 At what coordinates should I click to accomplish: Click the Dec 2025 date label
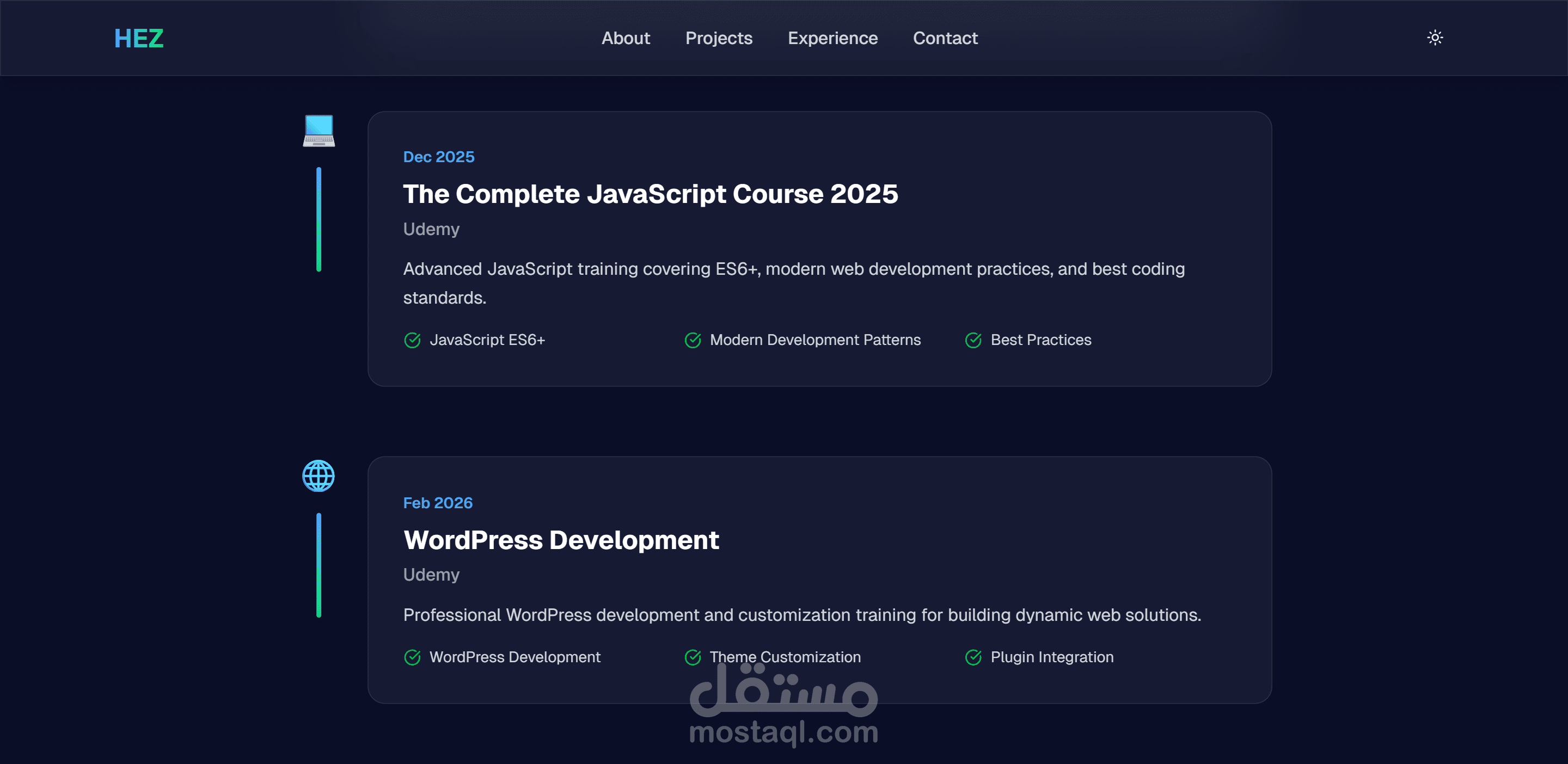pos(438,157)
